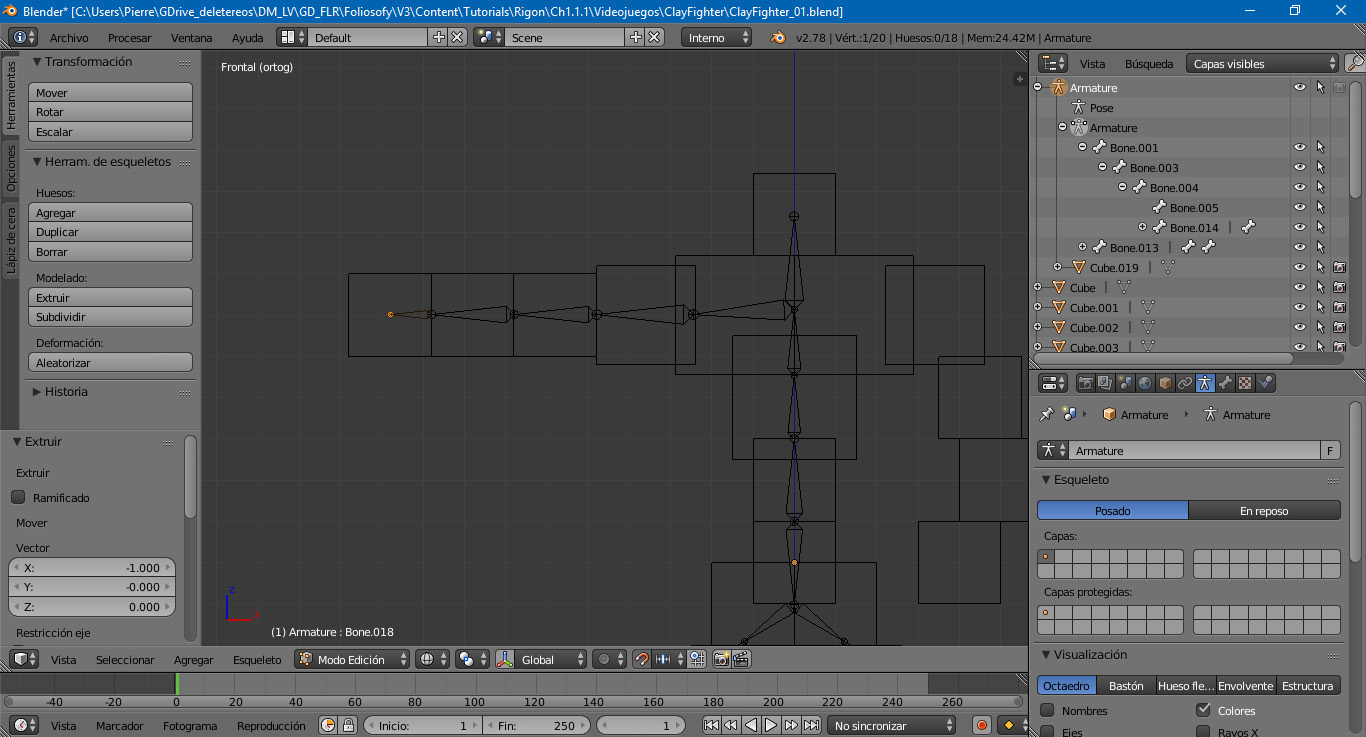The height and width of the screenshot is (737, 1366).
Task: Open the Capas visibles filter dropdown
Action: (1263, 63)
